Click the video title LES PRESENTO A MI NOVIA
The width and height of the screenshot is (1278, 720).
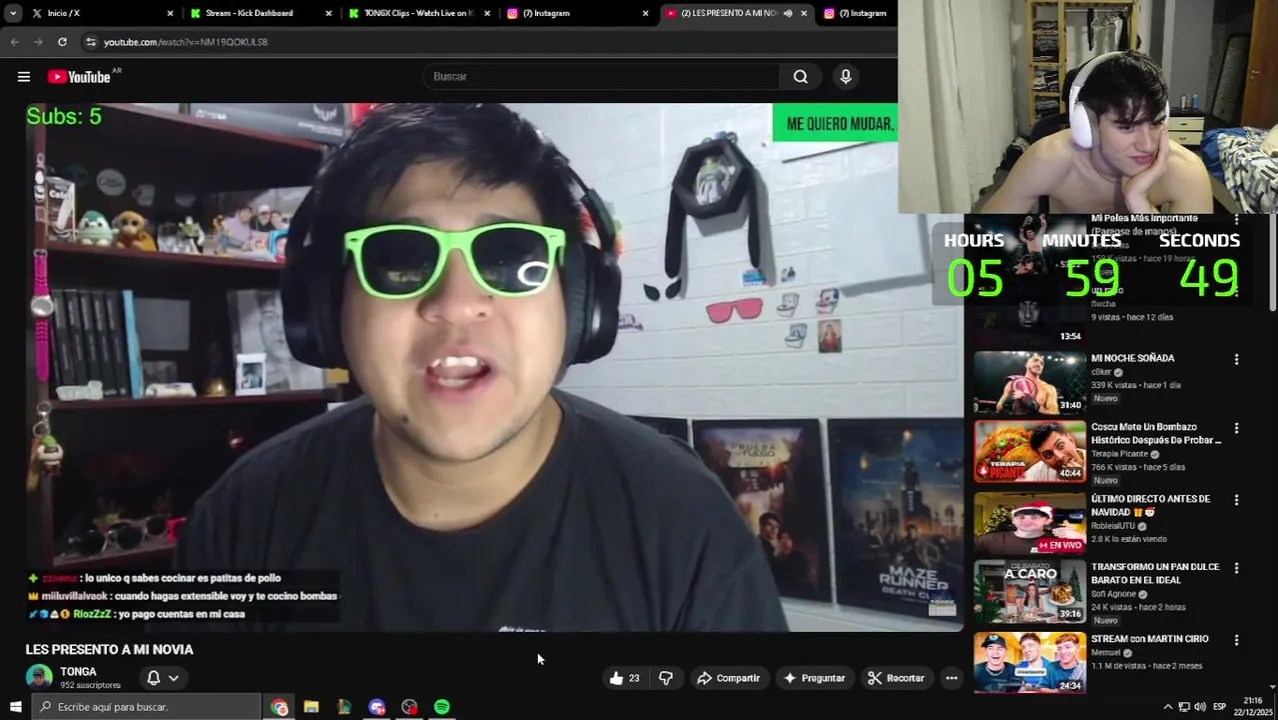(x=109, y=649)
